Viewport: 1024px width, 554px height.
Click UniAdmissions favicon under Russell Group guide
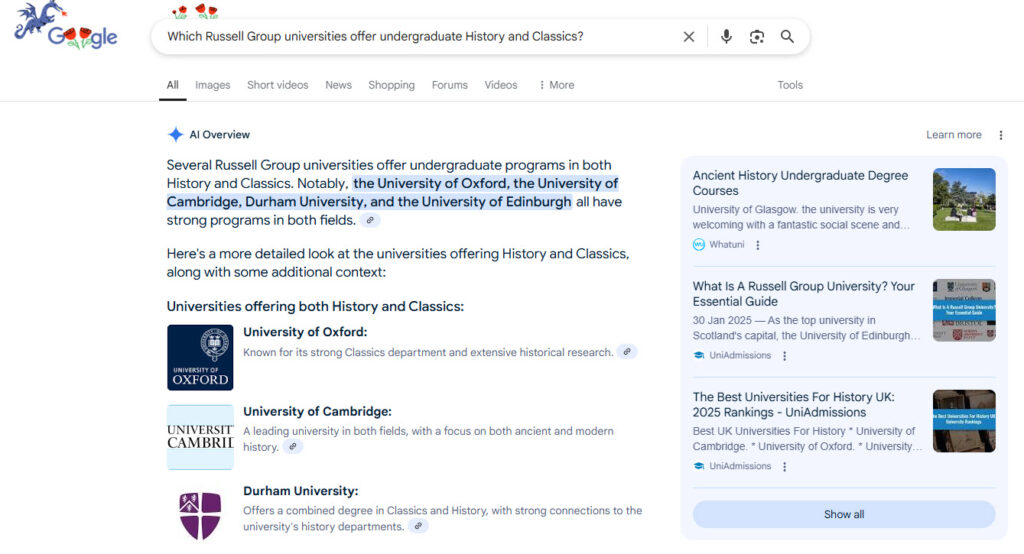tap(699, 355)
